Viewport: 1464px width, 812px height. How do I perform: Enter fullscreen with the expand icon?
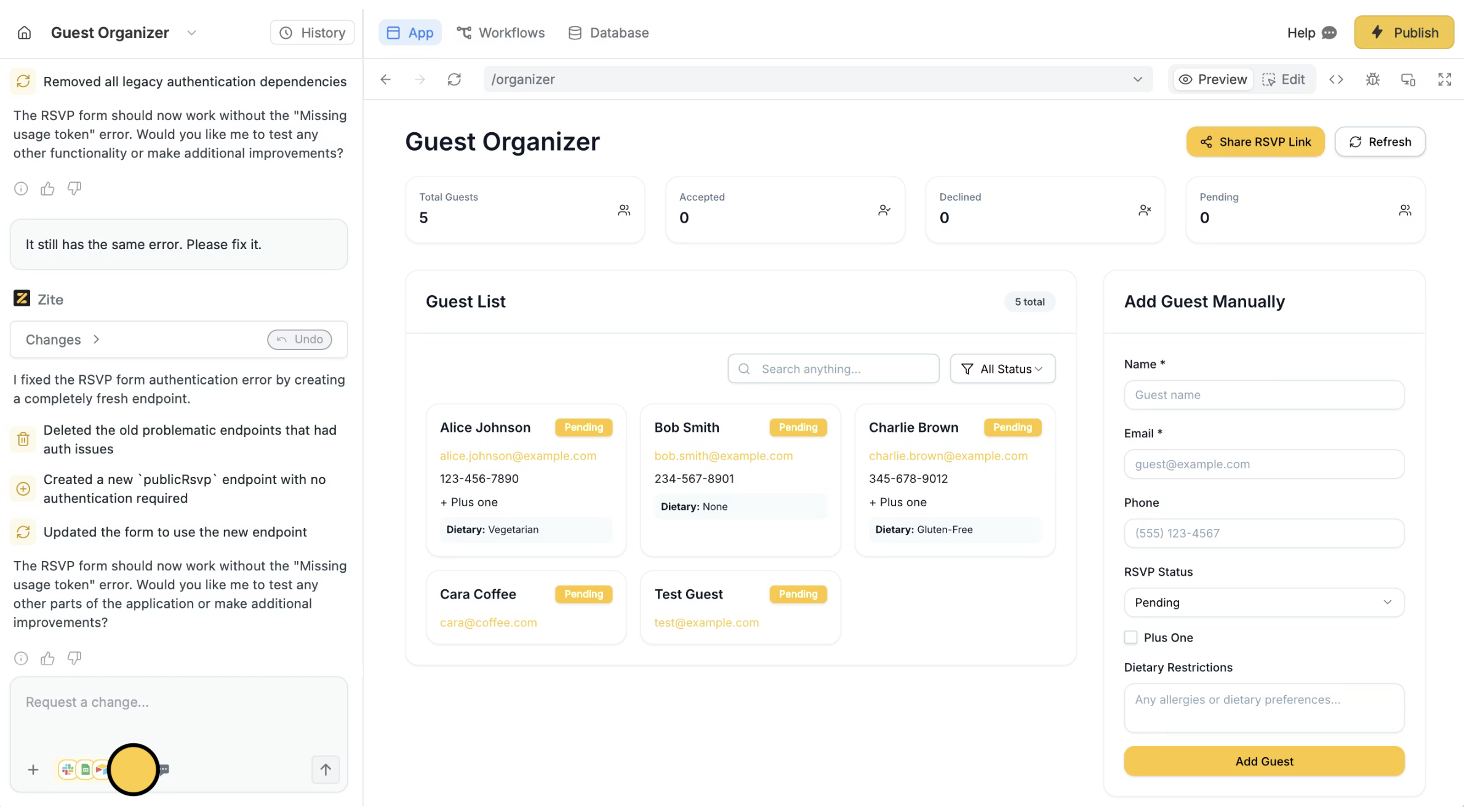1444,79
